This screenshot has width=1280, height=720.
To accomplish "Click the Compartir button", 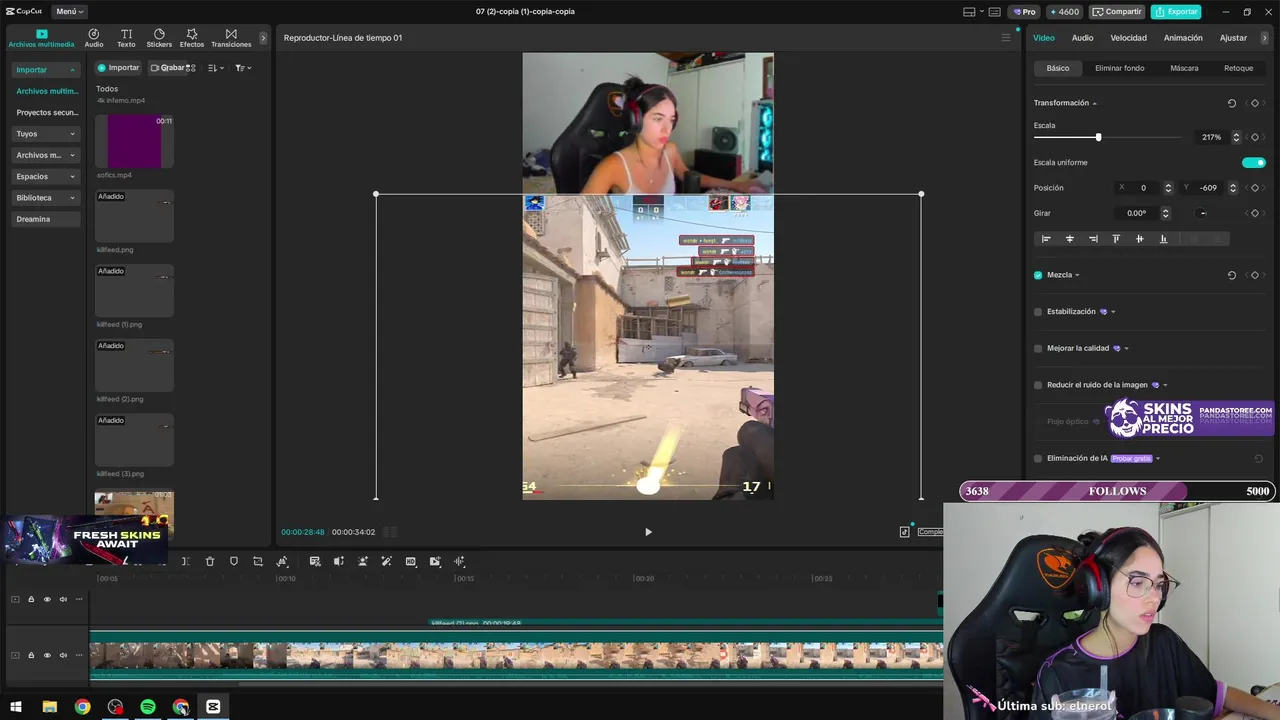I will [x=1117, y=12].
